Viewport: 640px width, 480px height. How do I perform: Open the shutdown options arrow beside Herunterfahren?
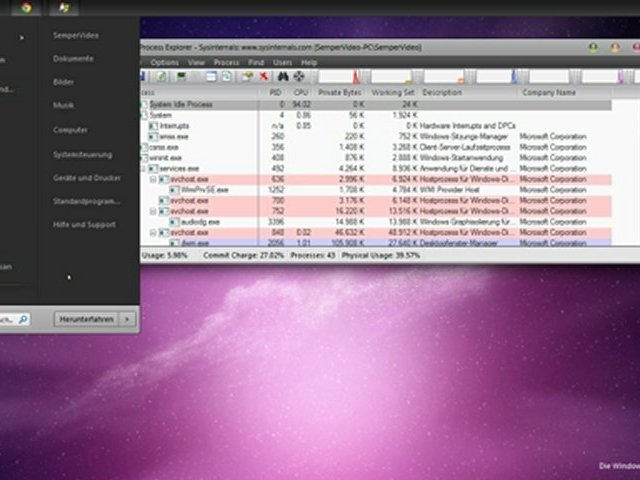[x=127, y=319]
